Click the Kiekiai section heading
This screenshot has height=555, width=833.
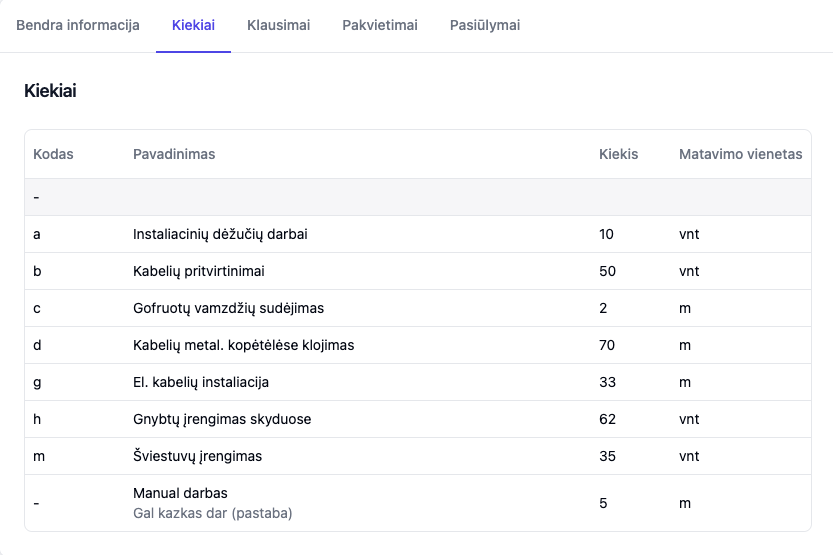click(x=50, y=91)
